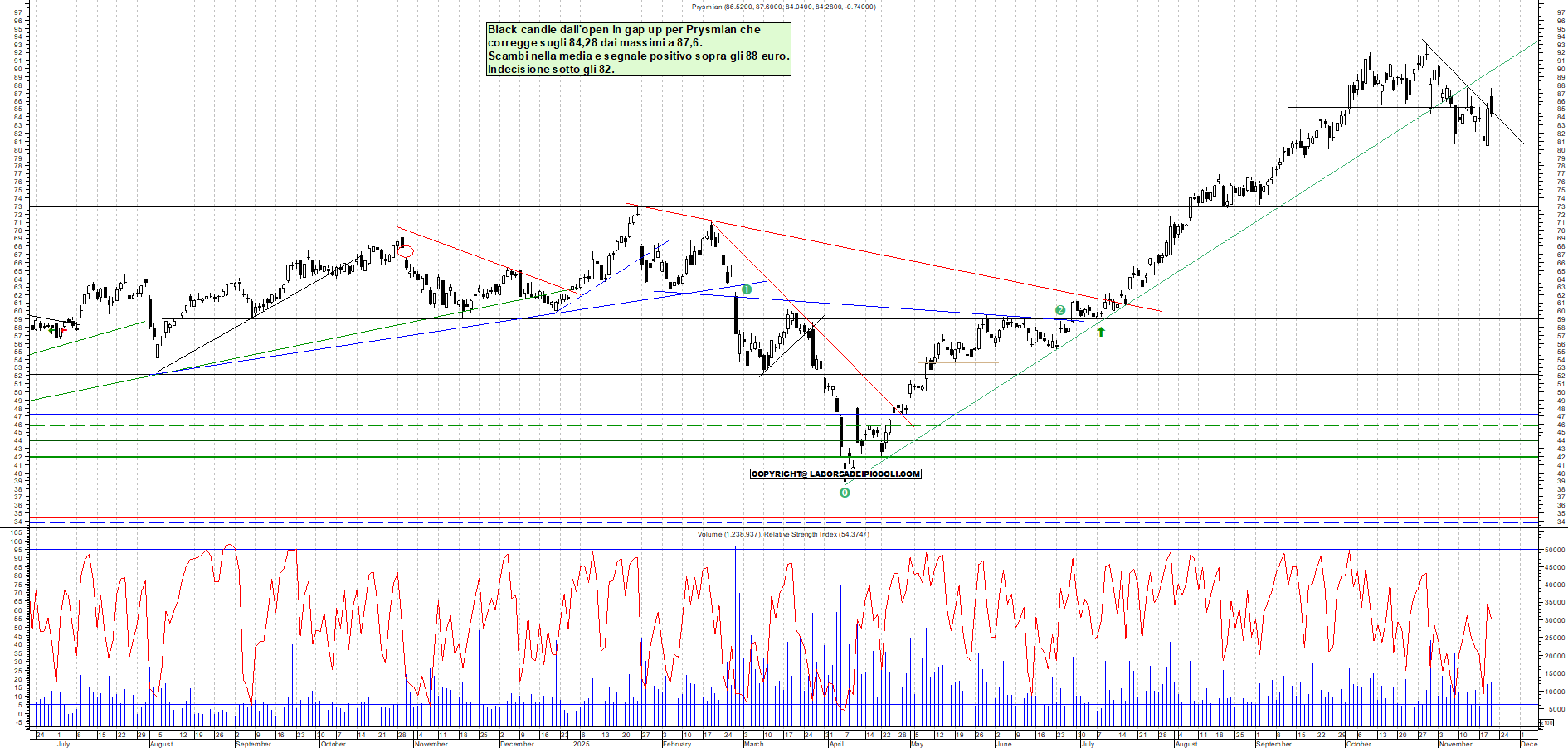Click the Volume and Relative Strength Index label
The image size is (1568, 748).
pos(783,534)
